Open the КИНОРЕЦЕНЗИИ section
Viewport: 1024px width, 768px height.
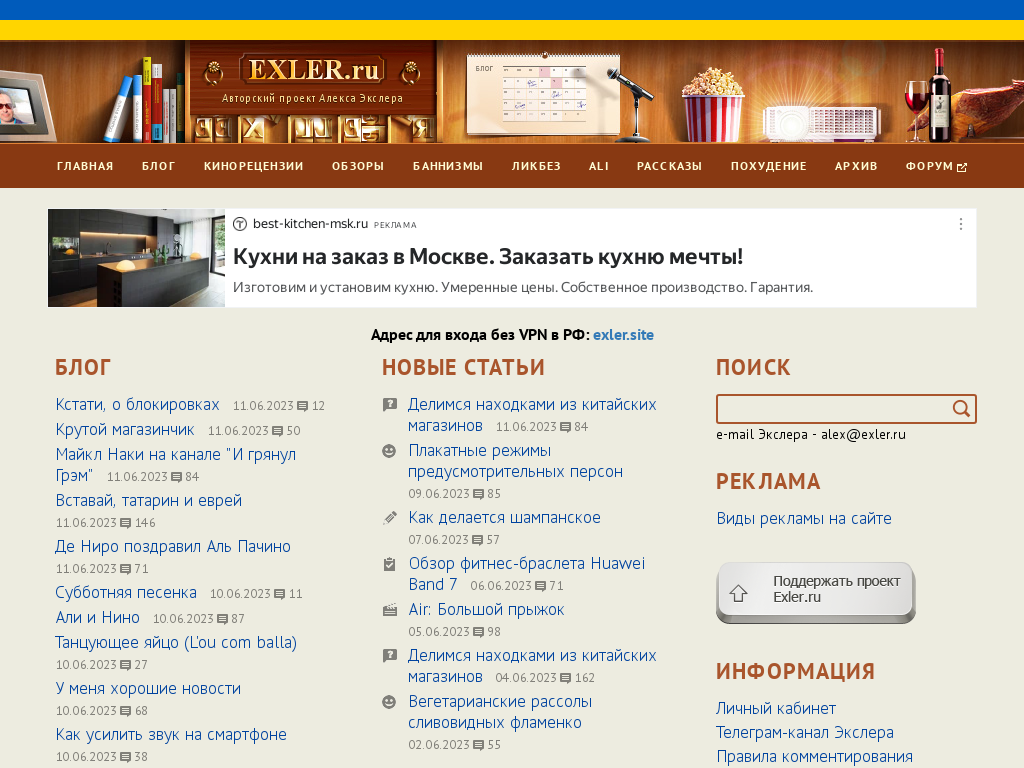[x=253, y=166]
